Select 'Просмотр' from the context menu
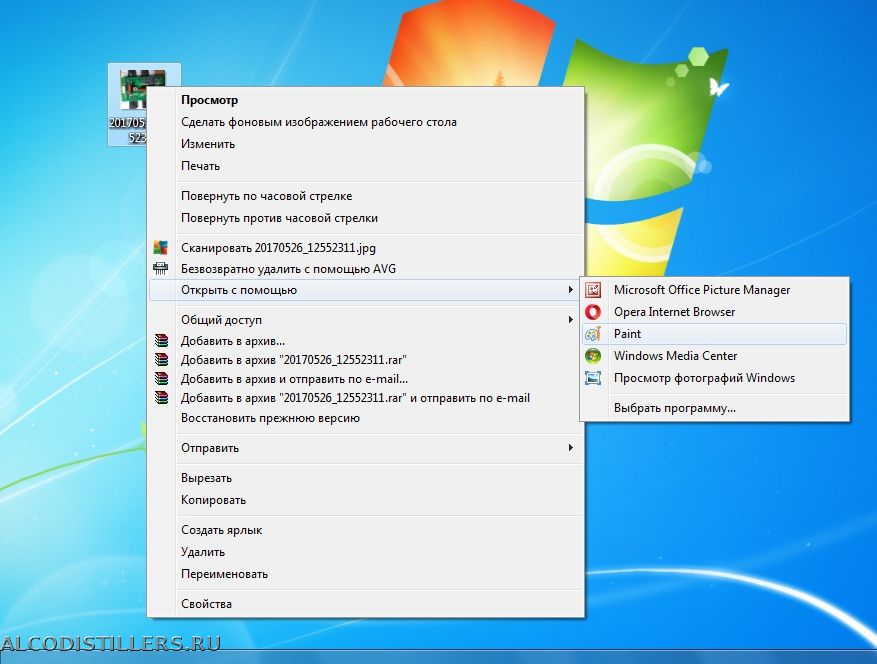The height and width of the screenshot is (664, 877). [209, 100]
